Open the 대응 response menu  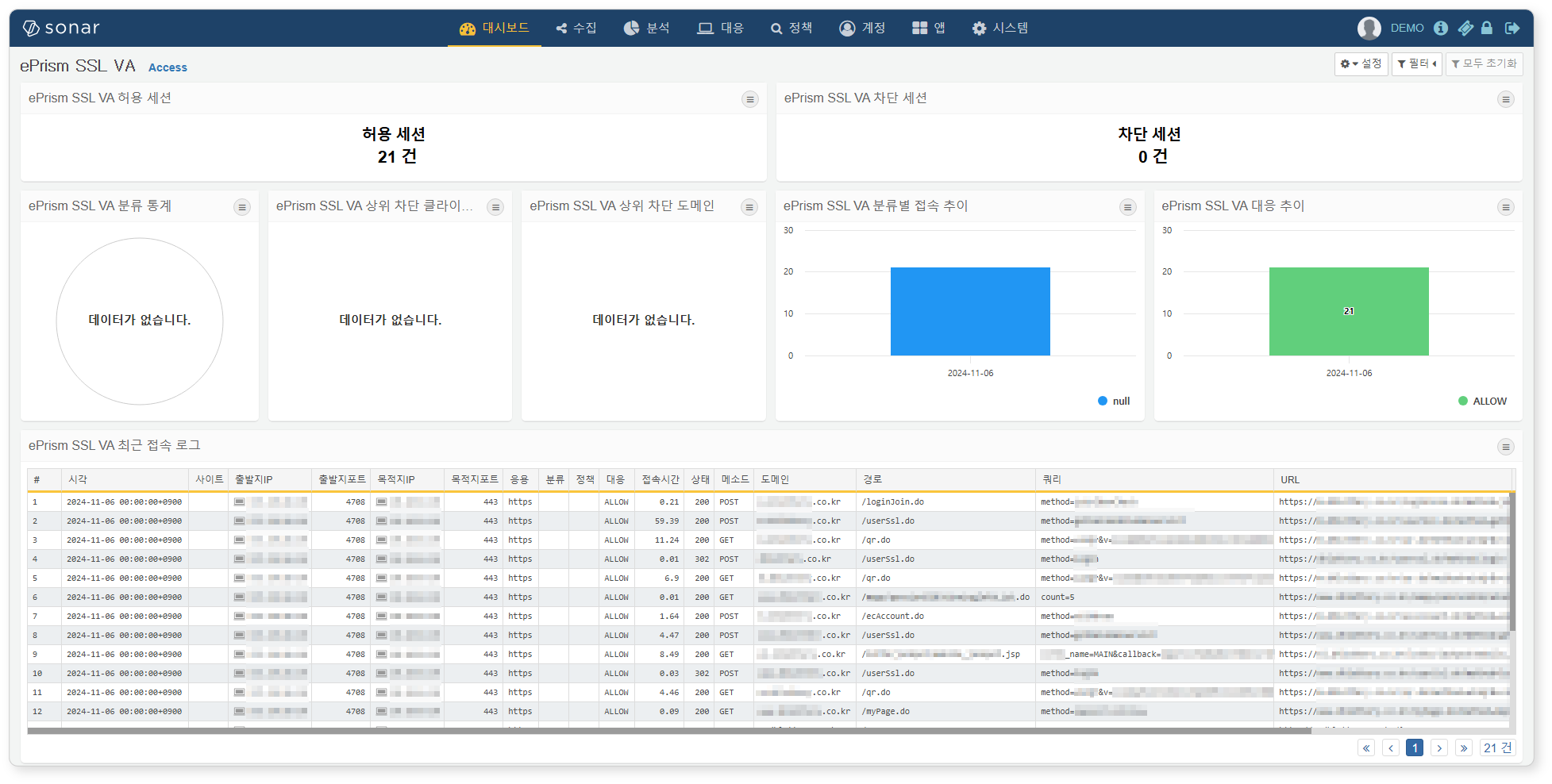click(x=720, y=28)
